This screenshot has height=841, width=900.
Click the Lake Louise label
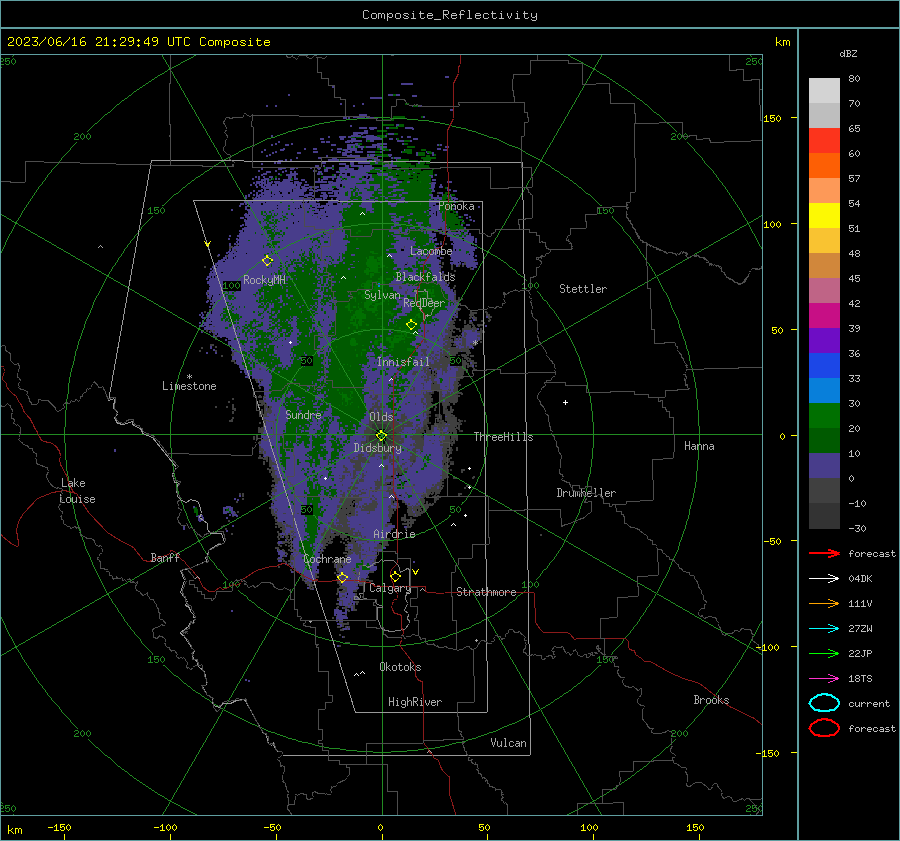tap(77, 491)
